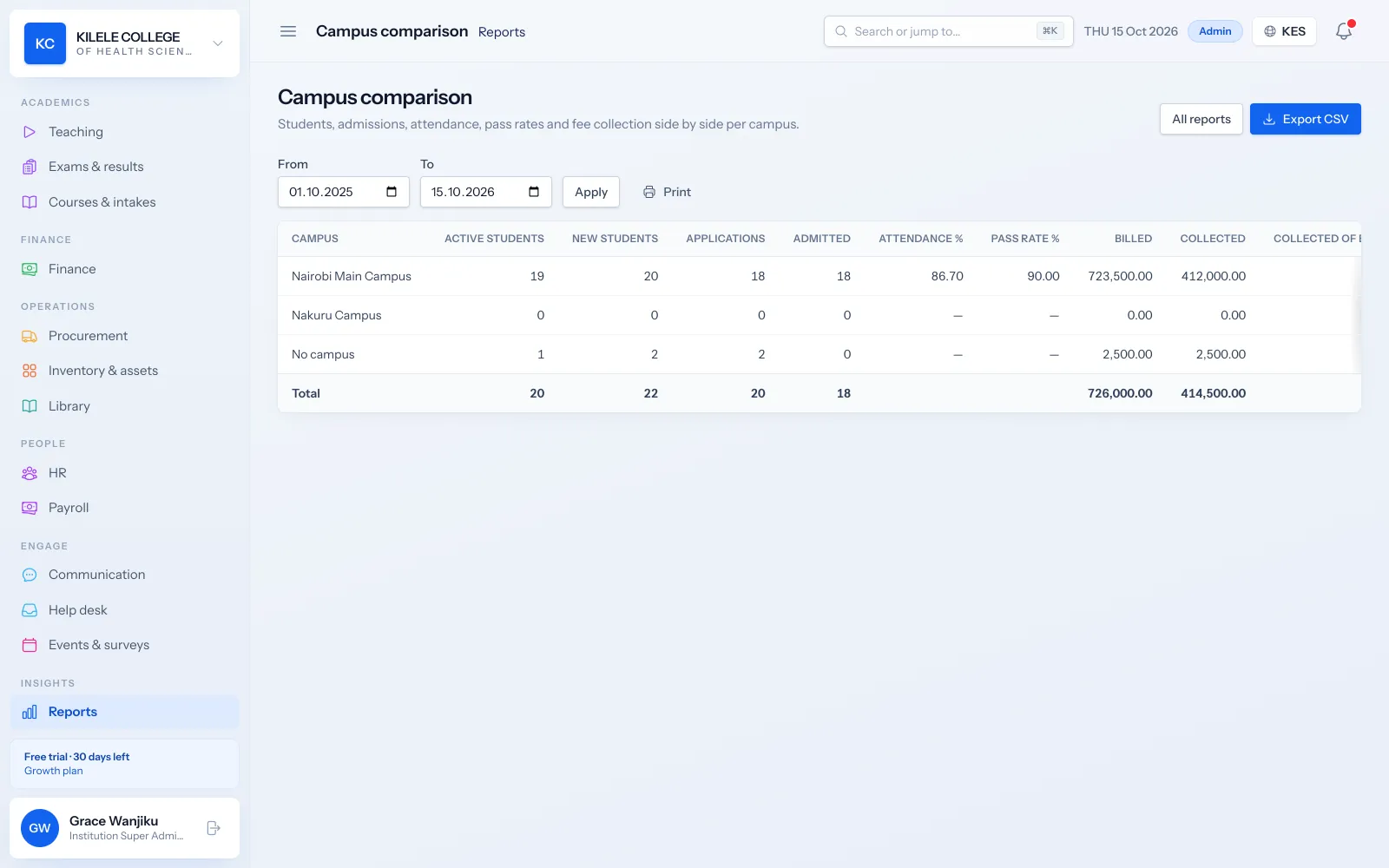This screenshot has height=868, width=1389.
Task: Open Teaching in the sidebar
Action: point(124,132)
